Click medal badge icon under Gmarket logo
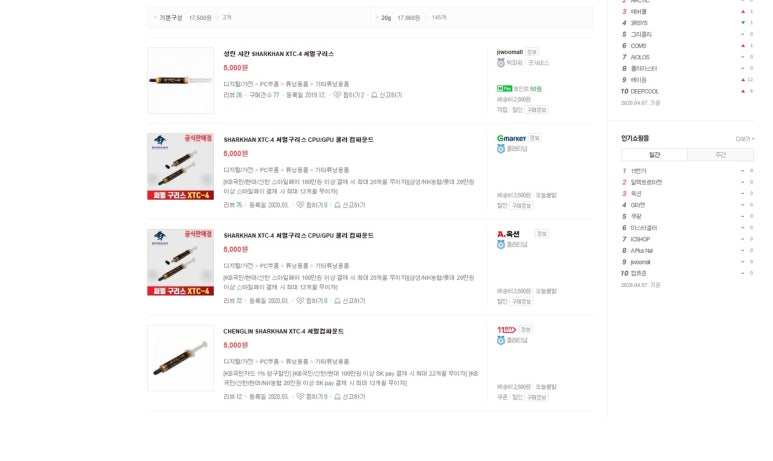The width and height of the screenshot is (773, 461). pyautogui.click(x=501, y=148)
